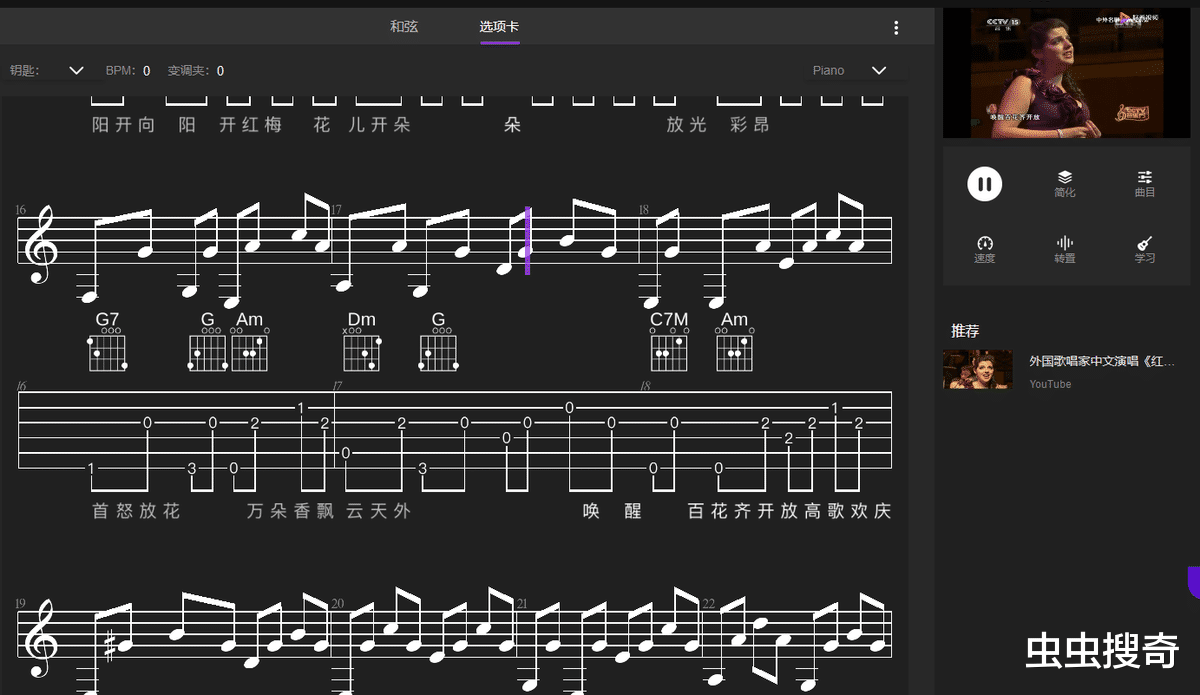Image resolution: width=1200 pixels, height=695 pixels.
Task: Click the treble clef on measure 19 staff
Action: tap(43, 640)
